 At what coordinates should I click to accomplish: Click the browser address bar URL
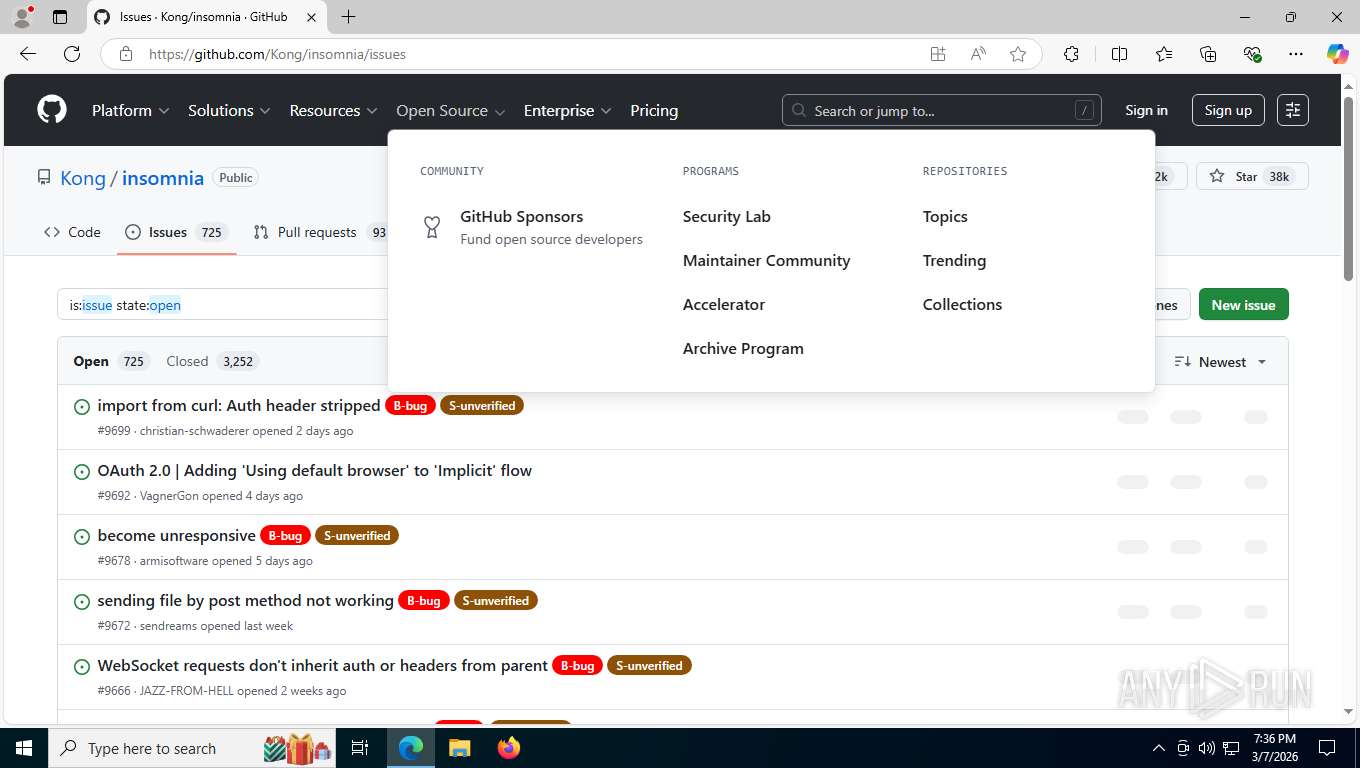click(277, 54)
